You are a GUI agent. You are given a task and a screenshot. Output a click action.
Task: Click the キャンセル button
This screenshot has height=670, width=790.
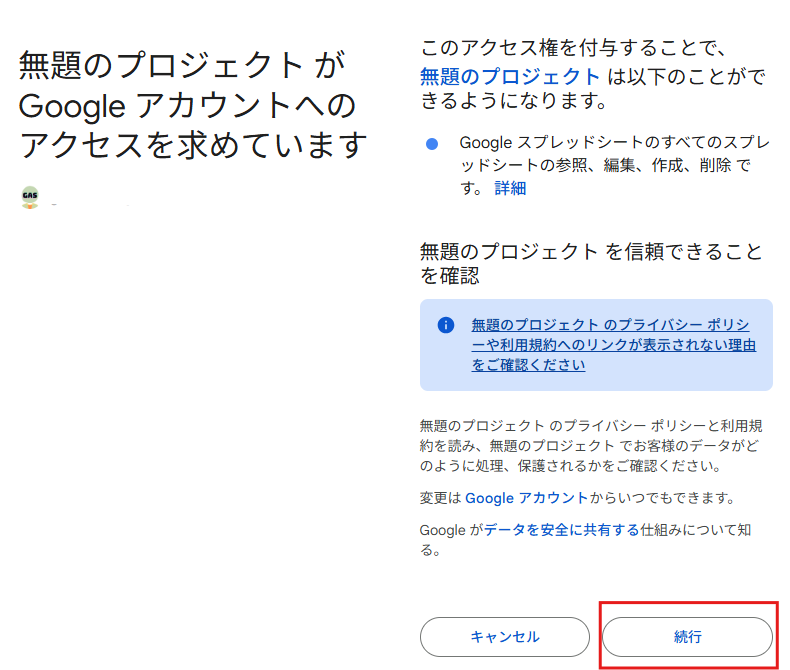[x=504, y=637]
